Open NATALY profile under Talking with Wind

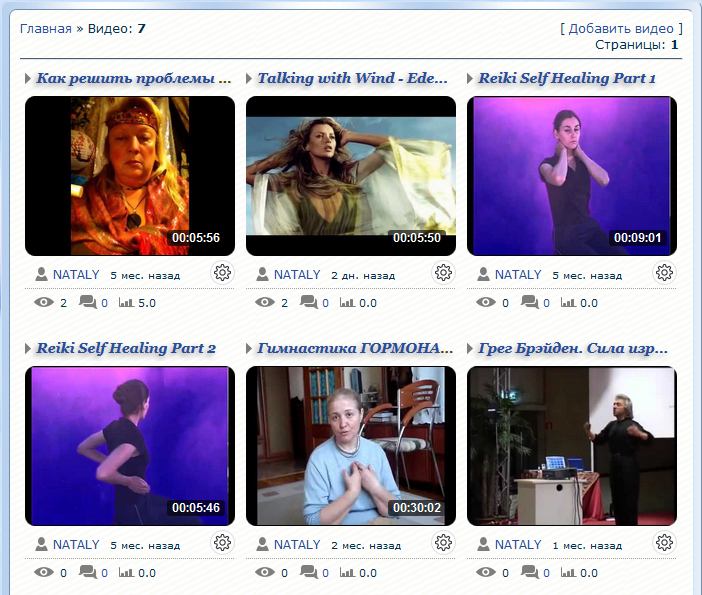(297, 274)
